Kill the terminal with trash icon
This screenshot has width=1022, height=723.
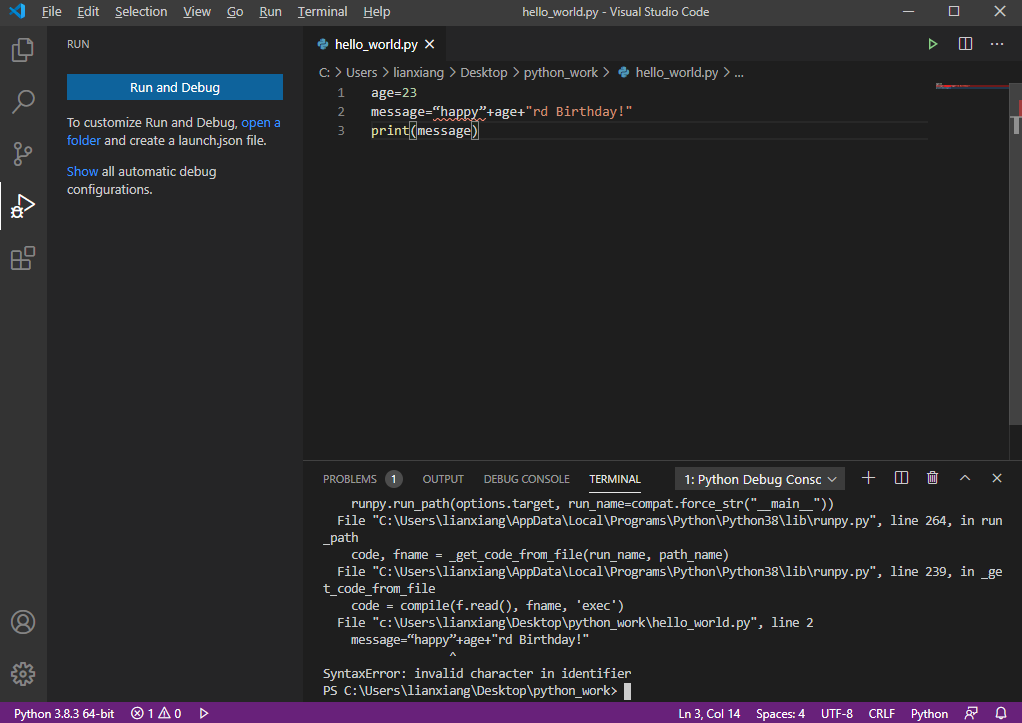(x=933, y=479)
